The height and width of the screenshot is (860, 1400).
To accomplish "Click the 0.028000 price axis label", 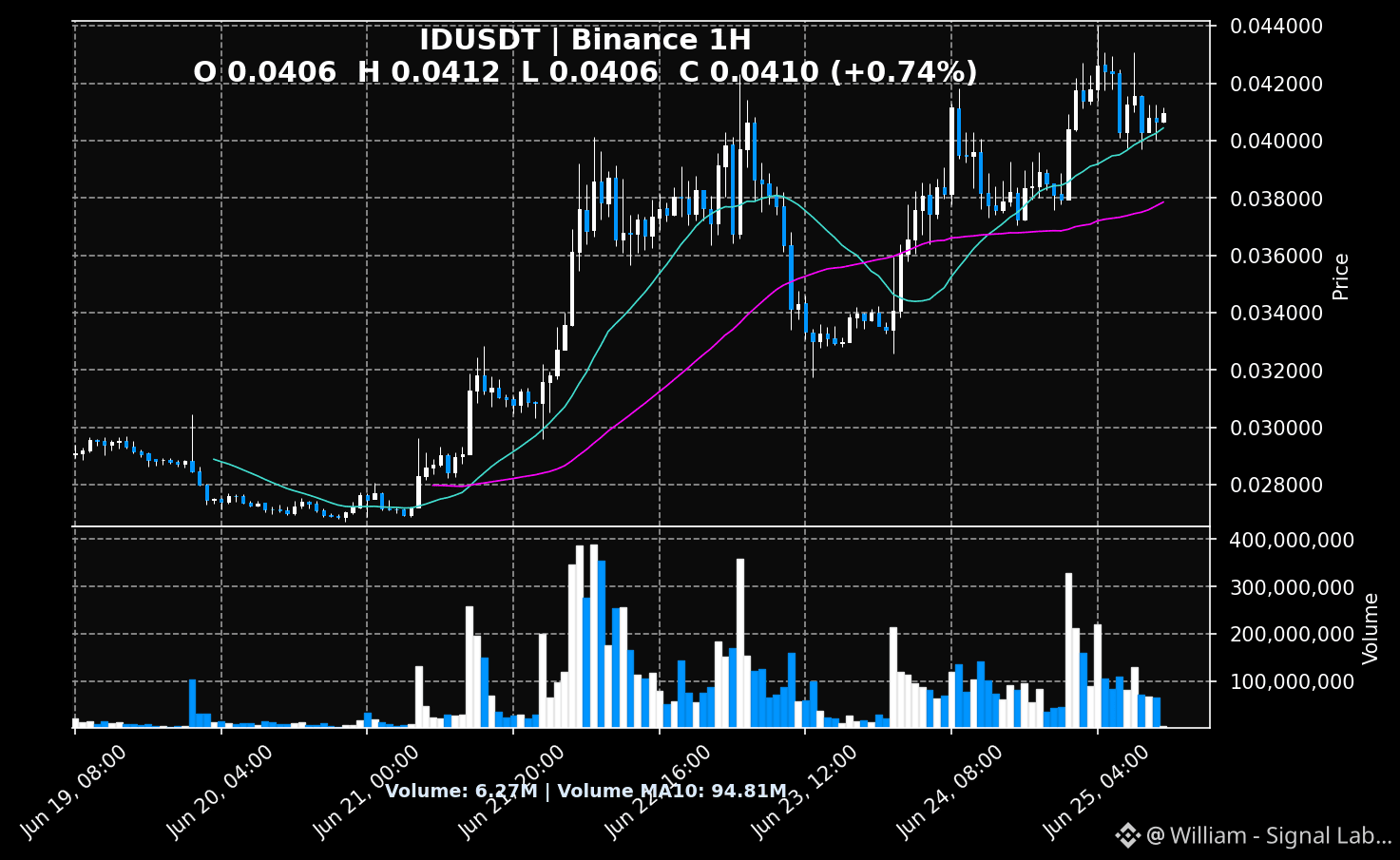I will 1276,486.
